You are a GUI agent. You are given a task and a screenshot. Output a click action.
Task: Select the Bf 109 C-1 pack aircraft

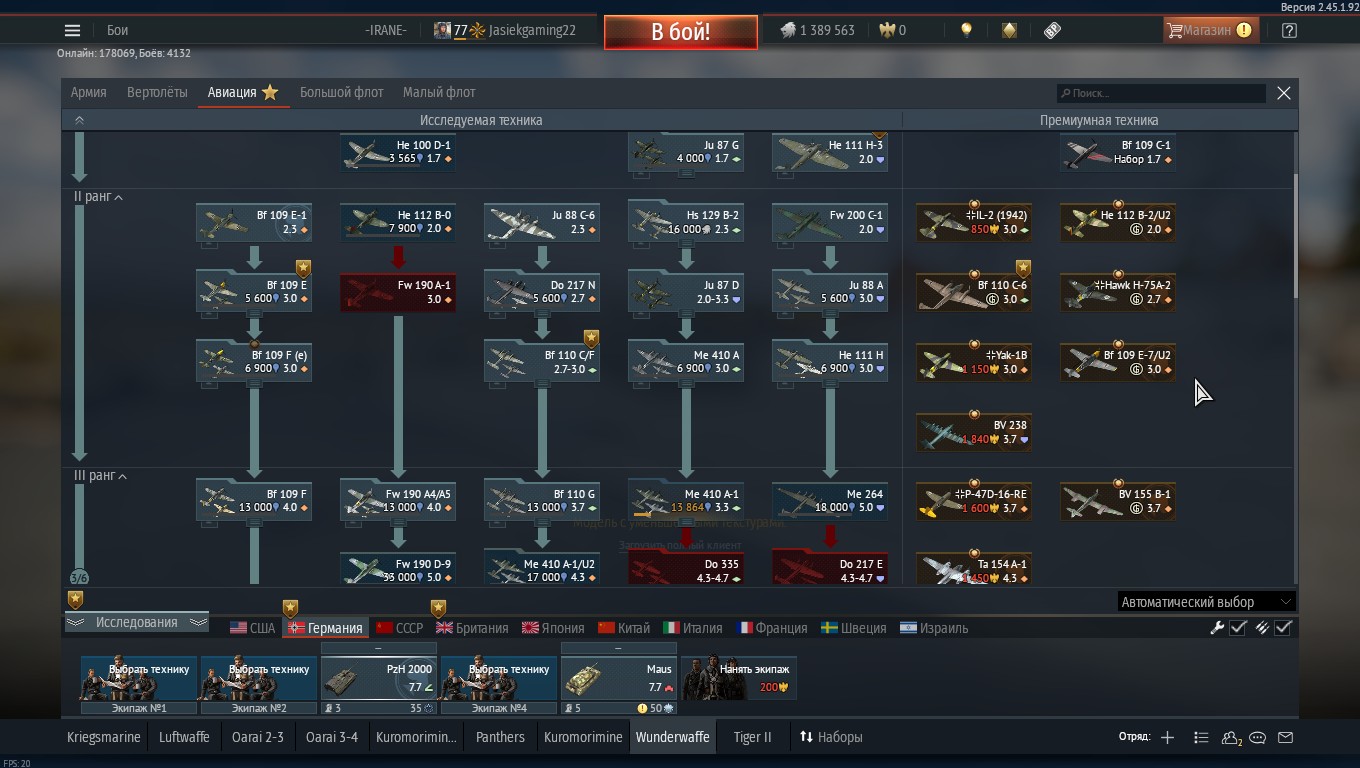(x=1118, y=152)
